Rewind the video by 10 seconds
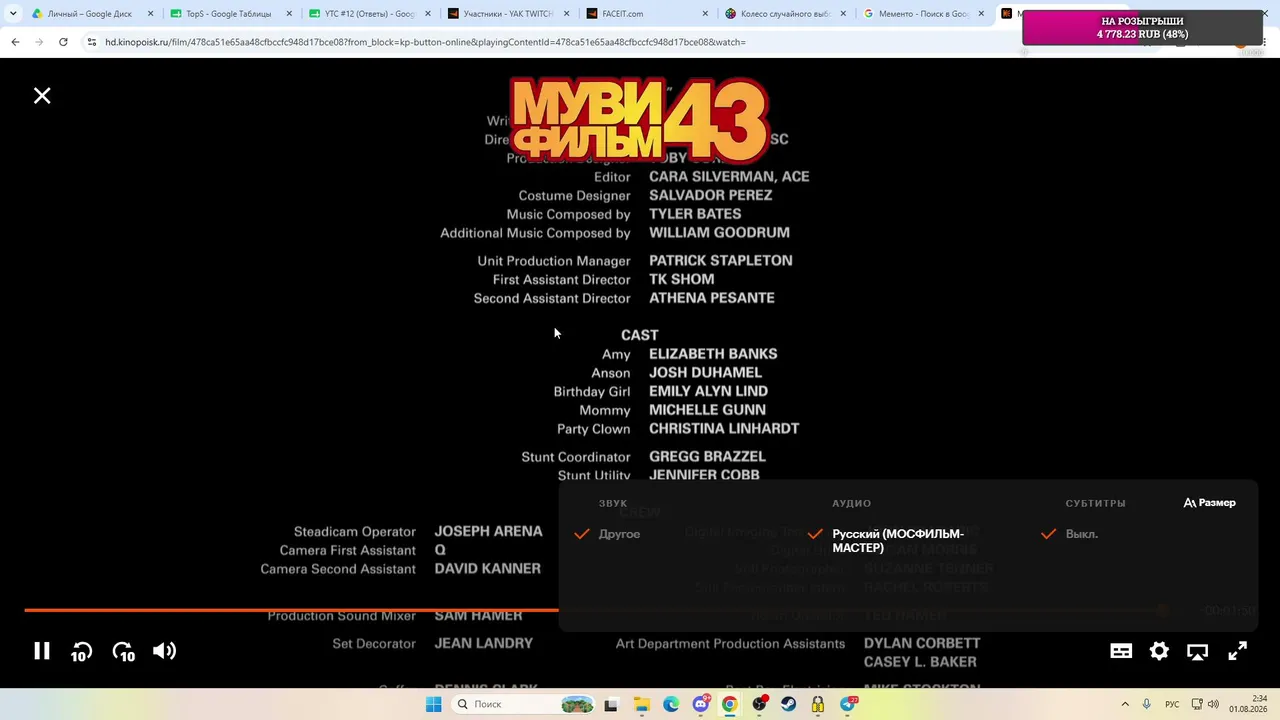Image resolution: width=1280 pixels, height=720 pixels. 82,652
